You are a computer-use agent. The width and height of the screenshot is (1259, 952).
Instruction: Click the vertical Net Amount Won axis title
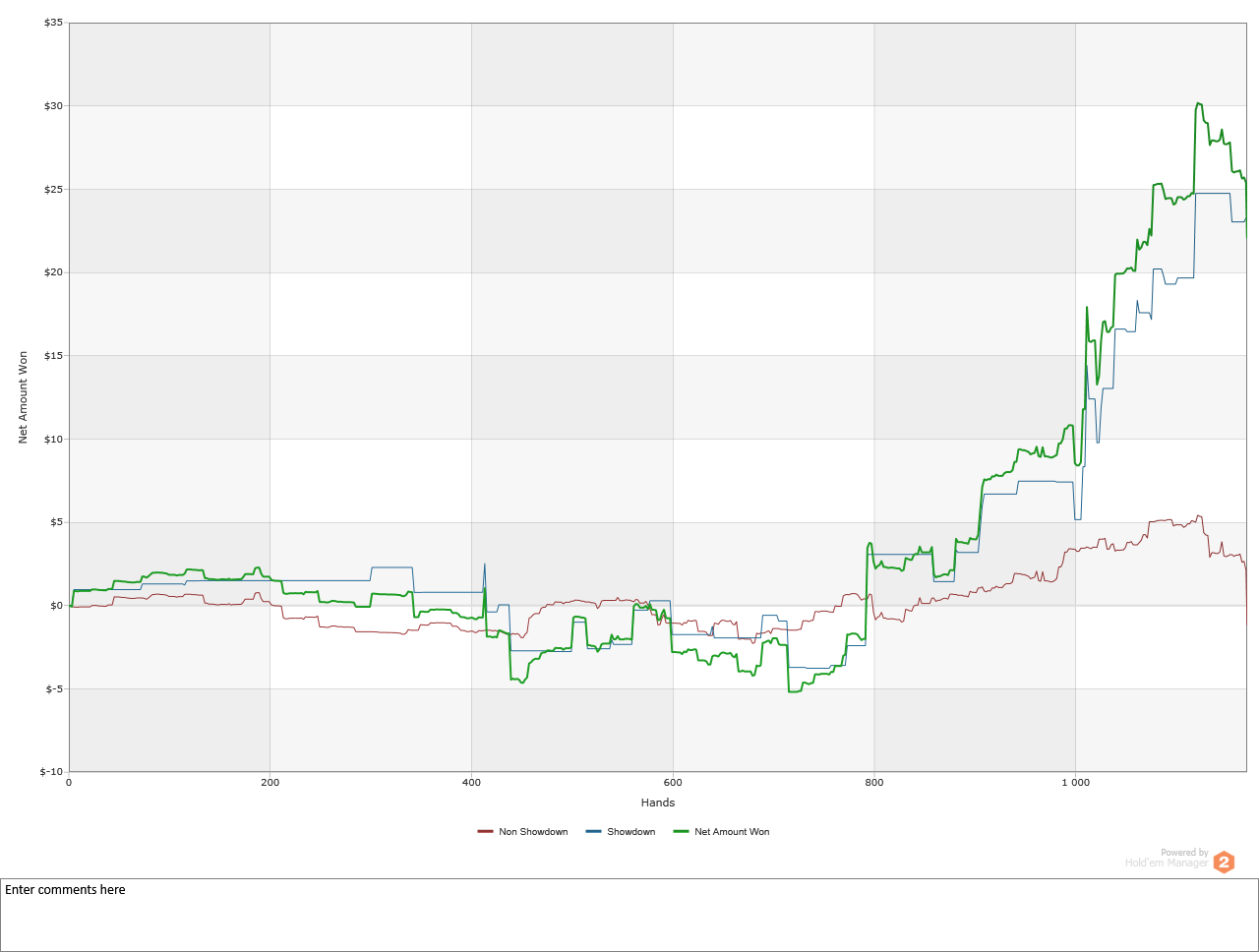pos(23,397)
